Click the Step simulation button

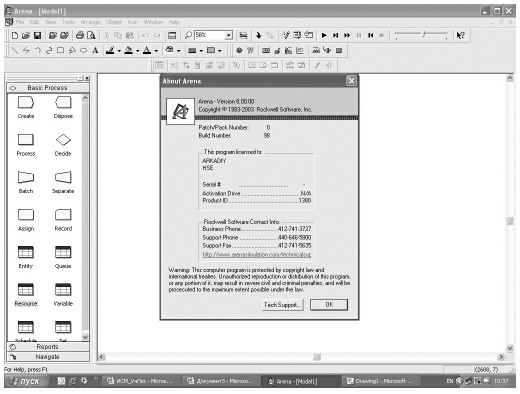point(336,35)
